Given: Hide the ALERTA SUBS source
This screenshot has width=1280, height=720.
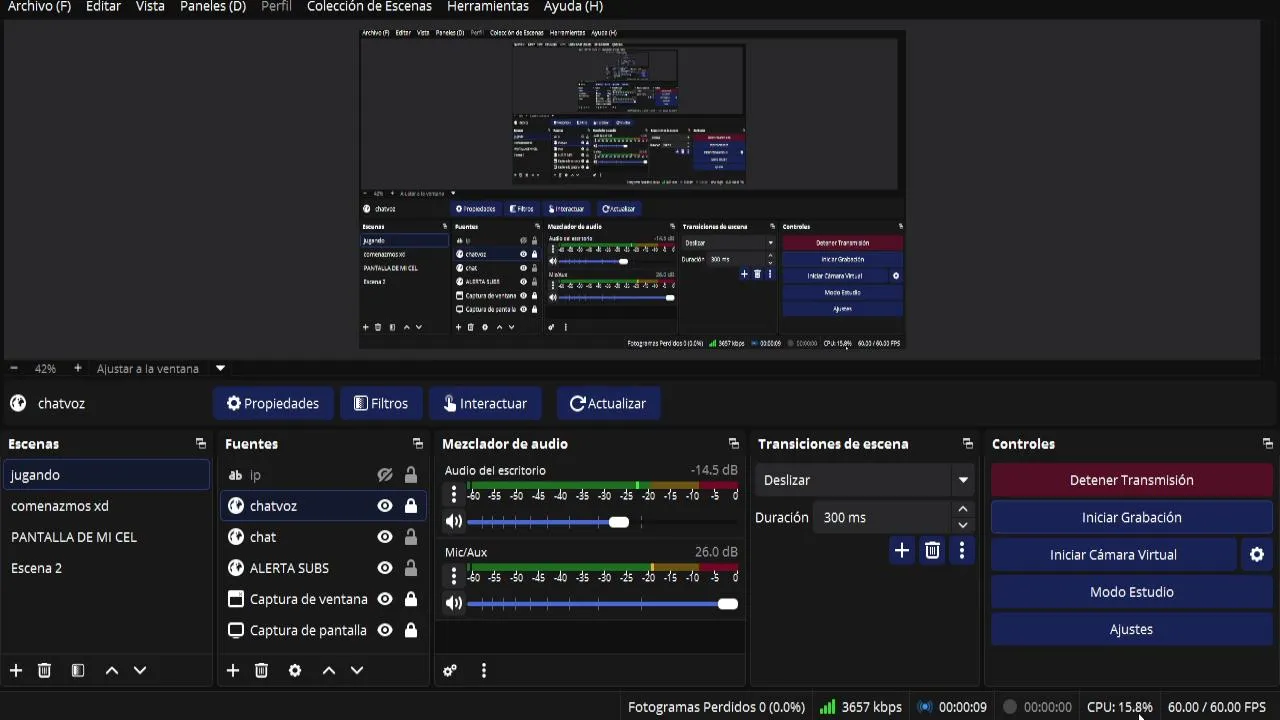Looking at the screenshot, I should pyautogui.click(x=385, y=568).
